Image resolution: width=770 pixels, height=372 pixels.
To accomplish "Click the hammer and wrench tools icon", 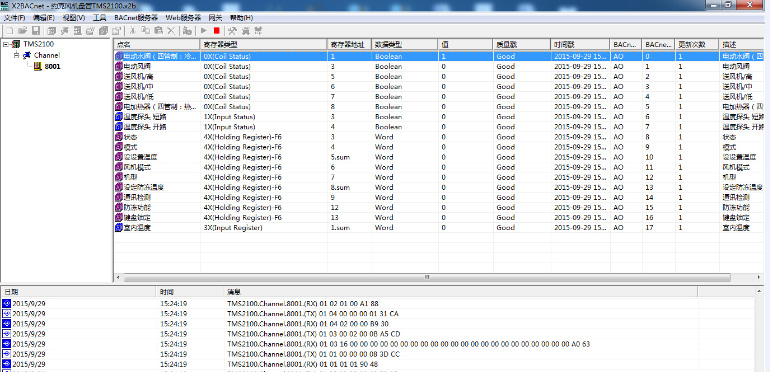I will [233, 31].
